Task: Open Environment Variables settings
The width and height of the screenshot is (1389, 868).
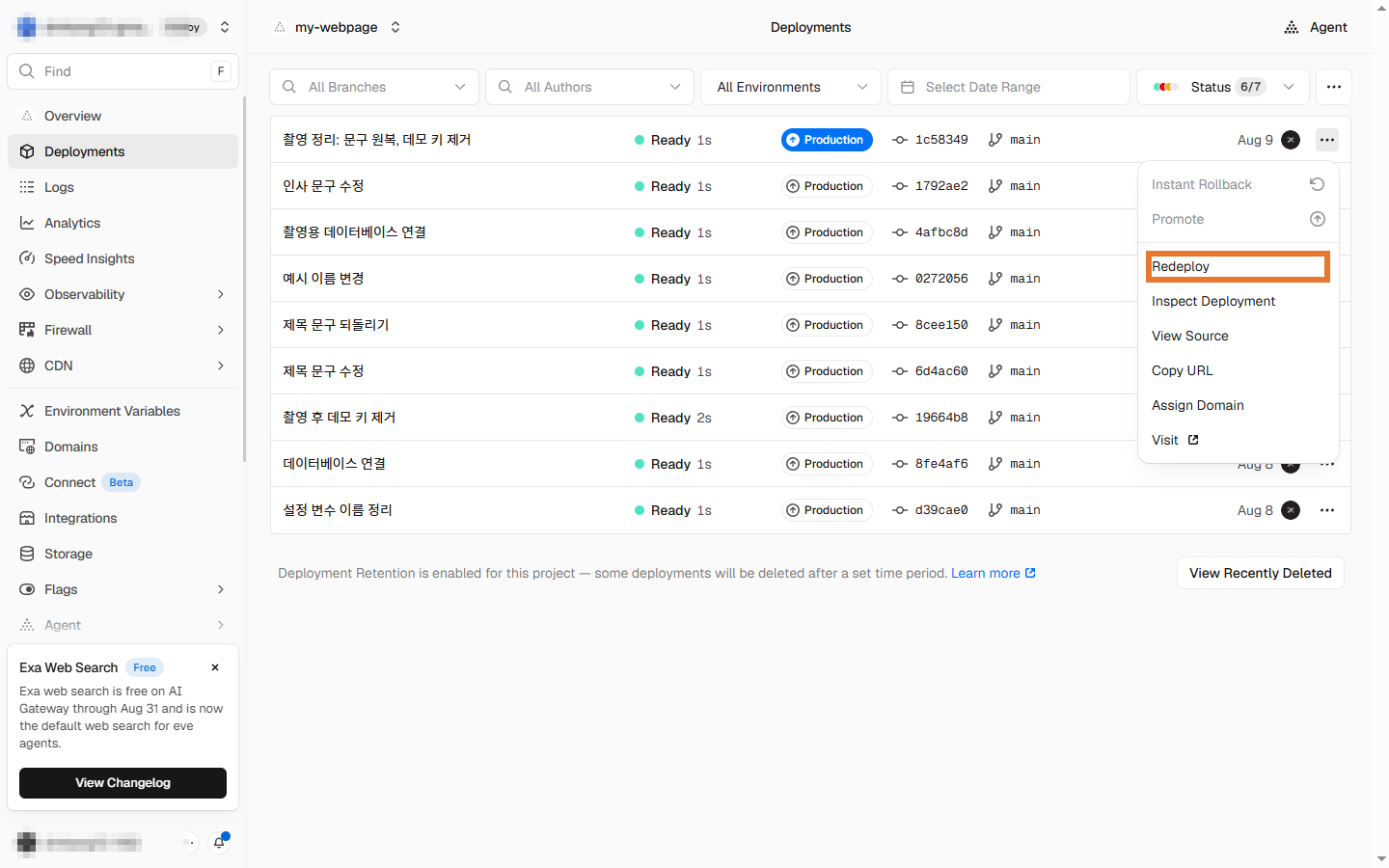Action: [x=123, y=411]
